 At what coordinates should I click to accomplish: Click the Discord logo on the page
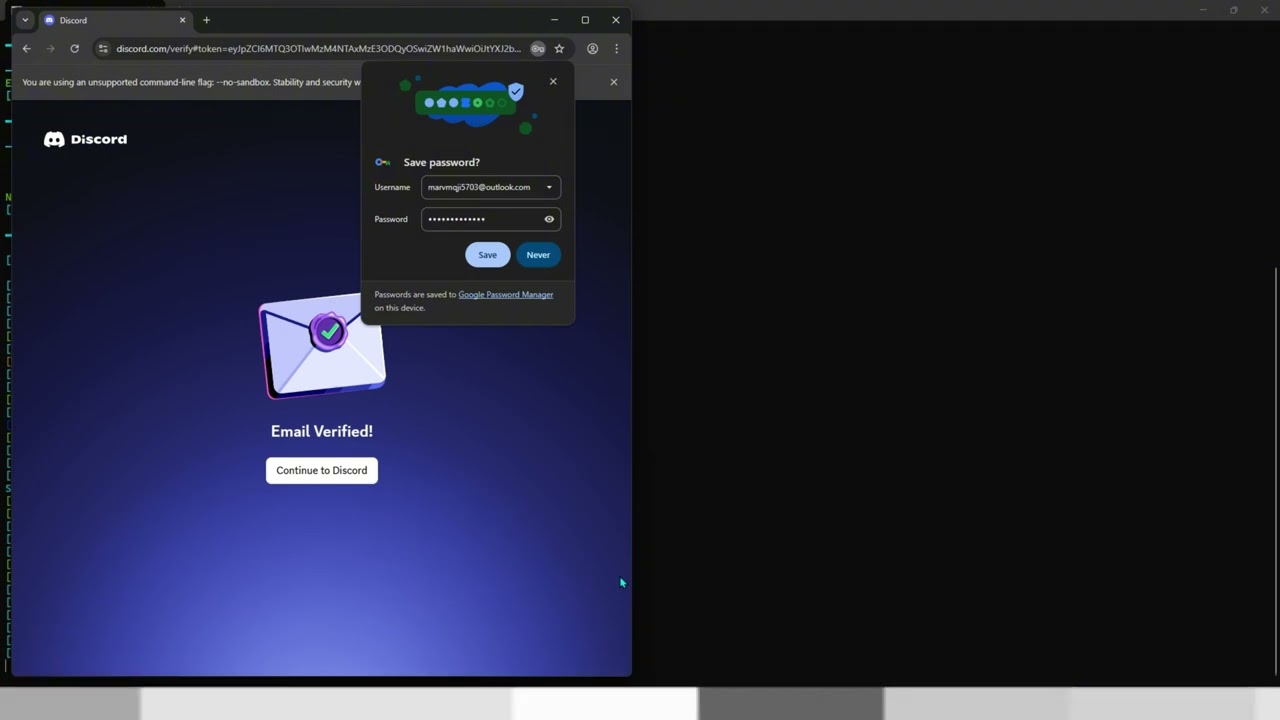pyautogui.click(x=86, y=139)
